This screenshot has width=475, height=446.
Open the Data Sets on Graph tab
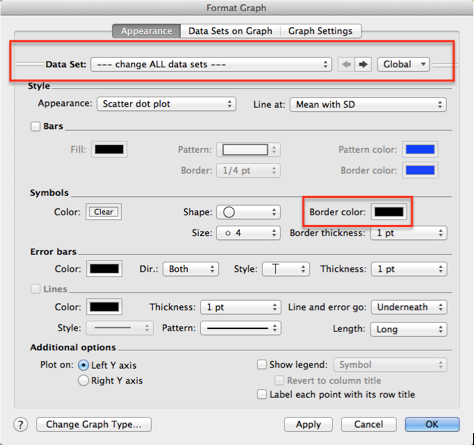[x=230, y=31]
